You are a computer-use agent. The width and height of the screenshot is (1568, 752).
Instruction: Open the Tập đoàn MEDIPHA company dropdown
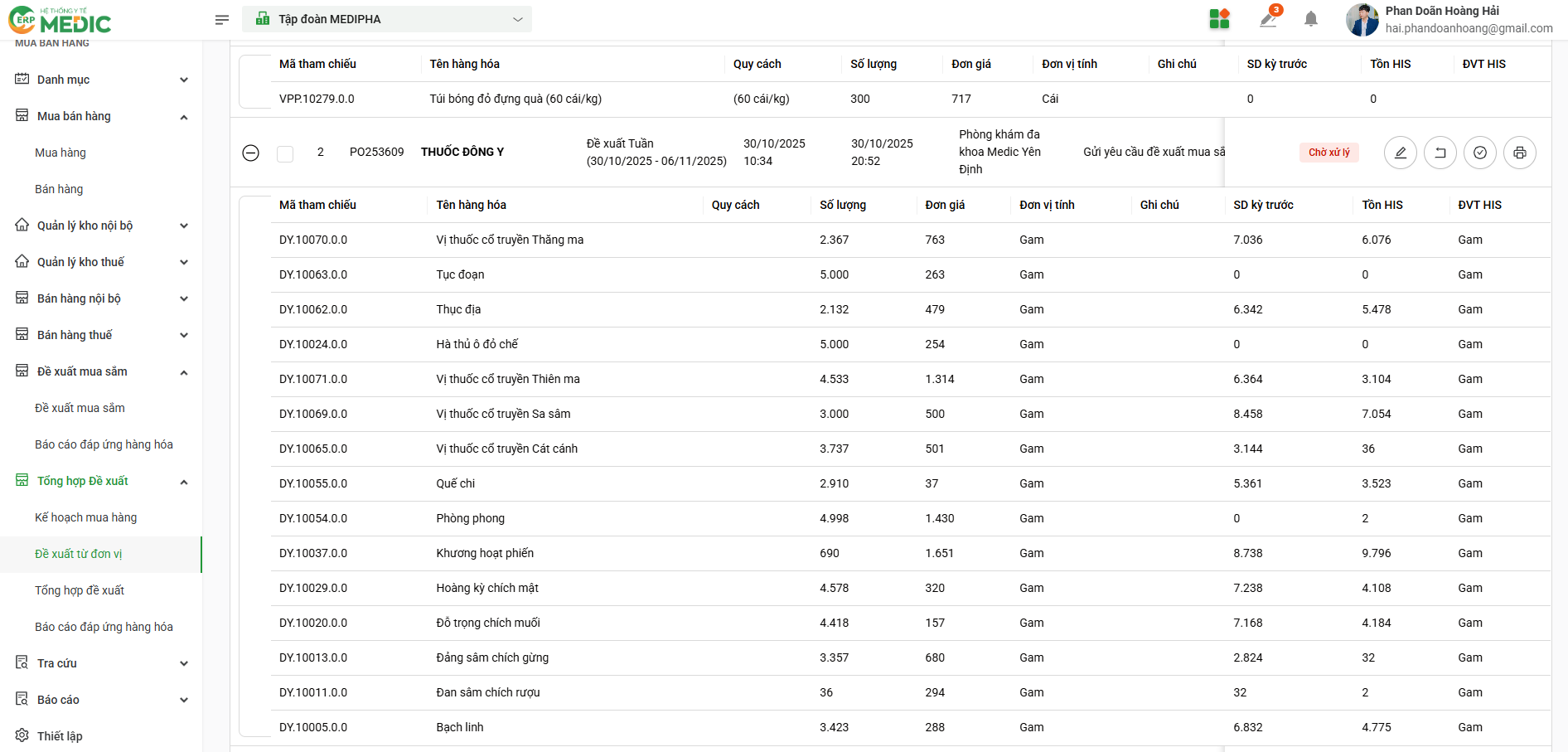[387, 19]
